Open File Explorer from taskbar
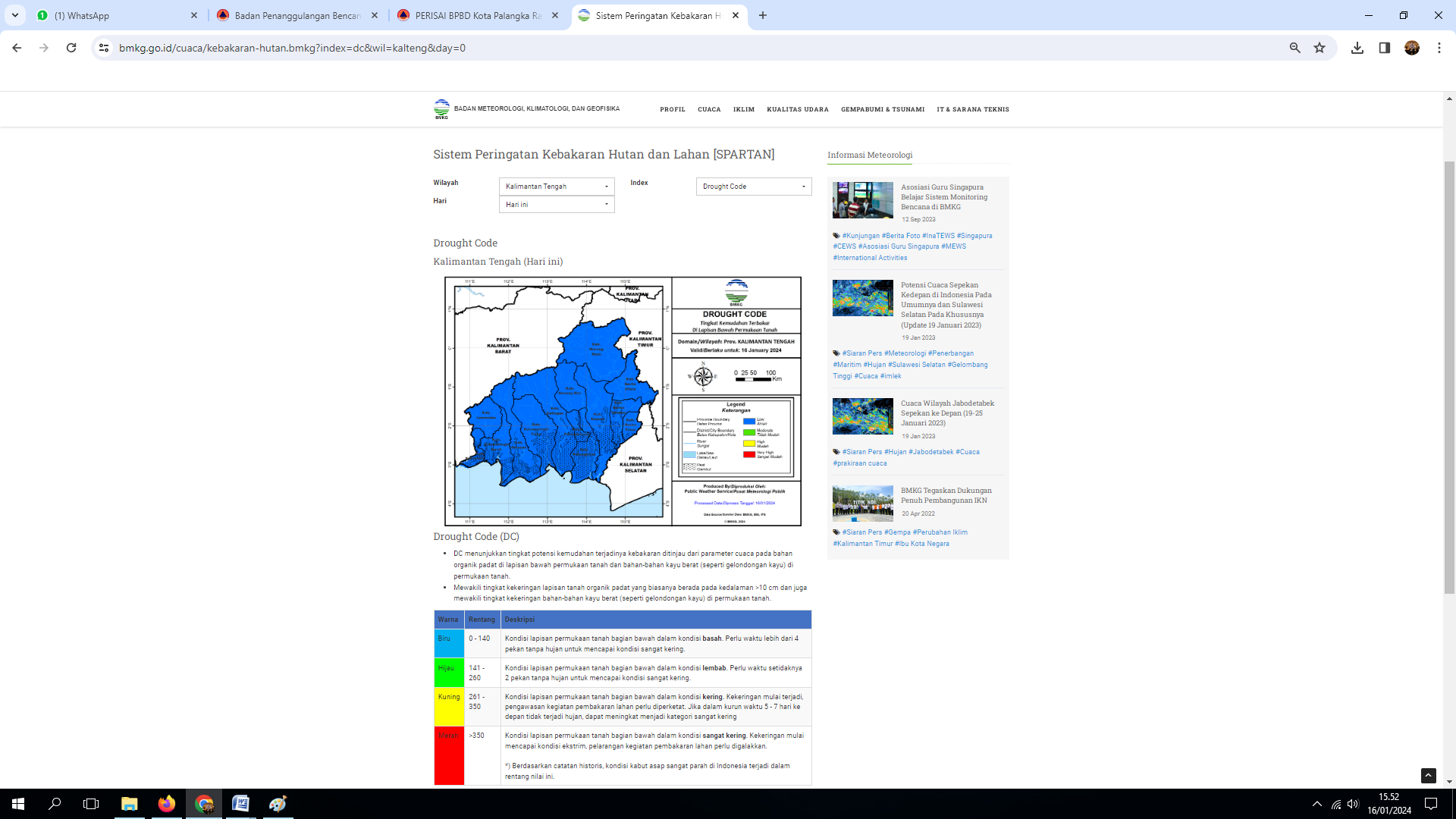 [x=130, y=804]
